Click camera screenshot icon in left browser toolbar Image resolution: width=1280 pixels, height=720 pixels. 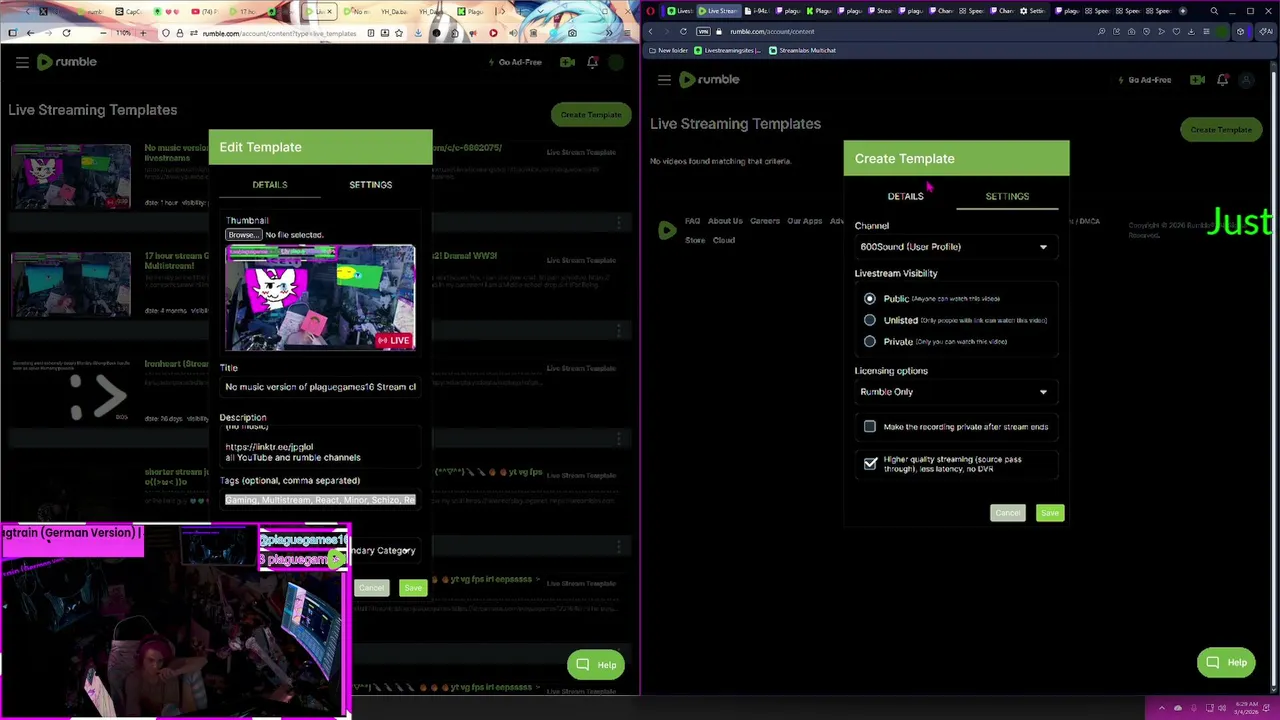pos(572,33)
